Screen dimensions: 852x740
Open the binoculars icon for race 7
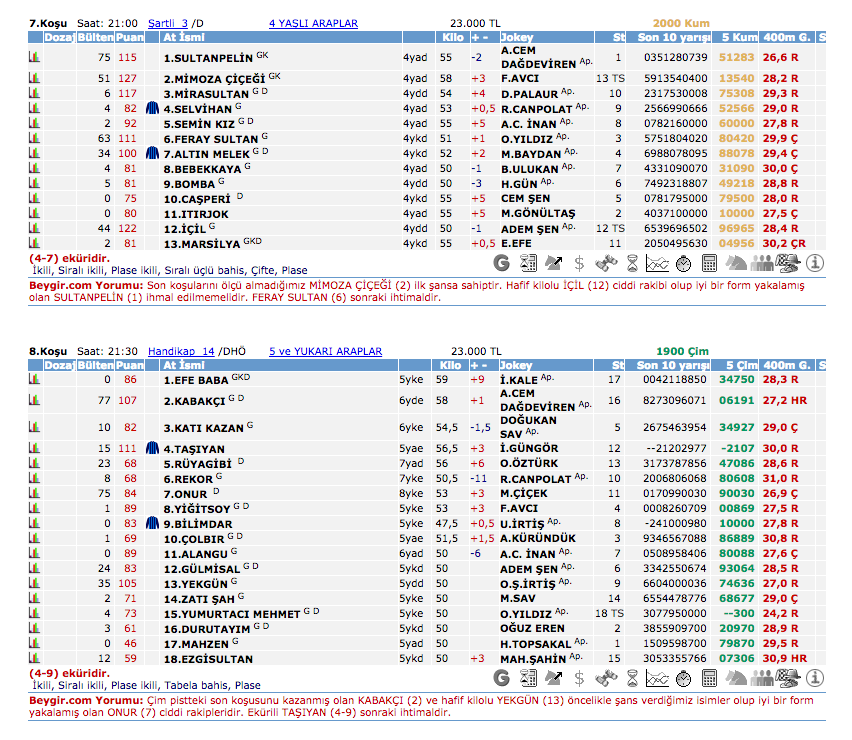(x=606, y=264)
